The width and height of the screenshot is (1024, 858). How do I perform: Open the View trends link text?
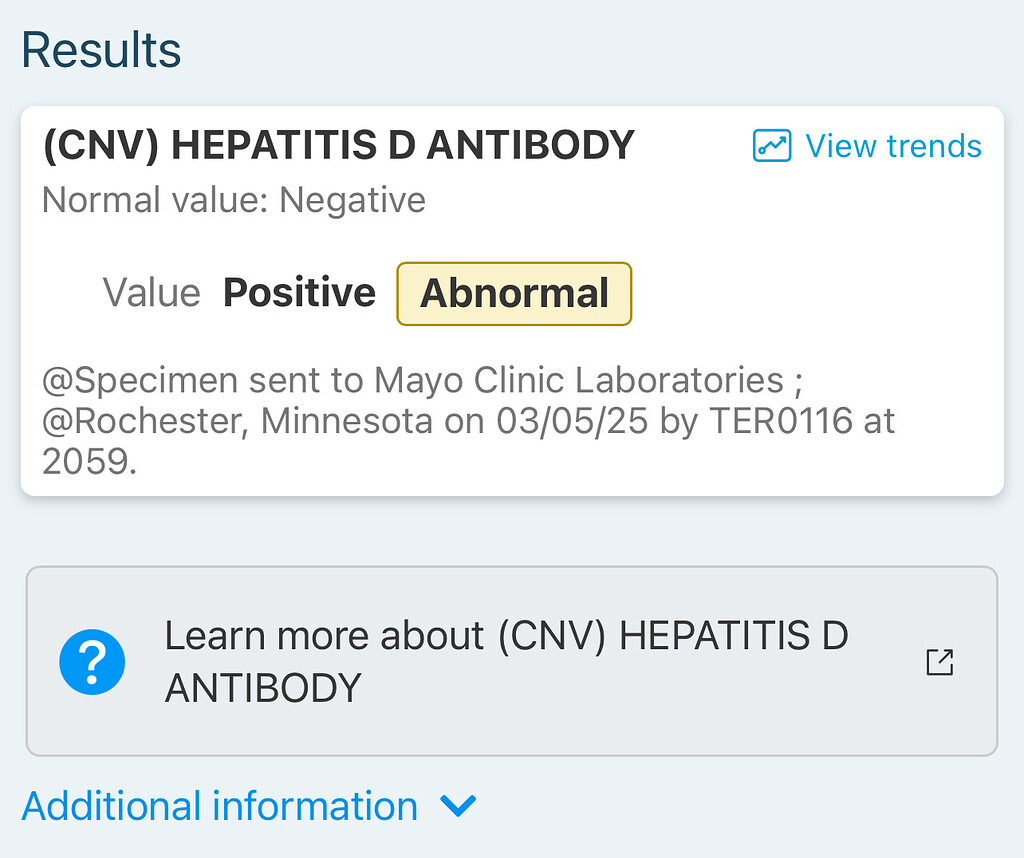(x=893, y=146)
